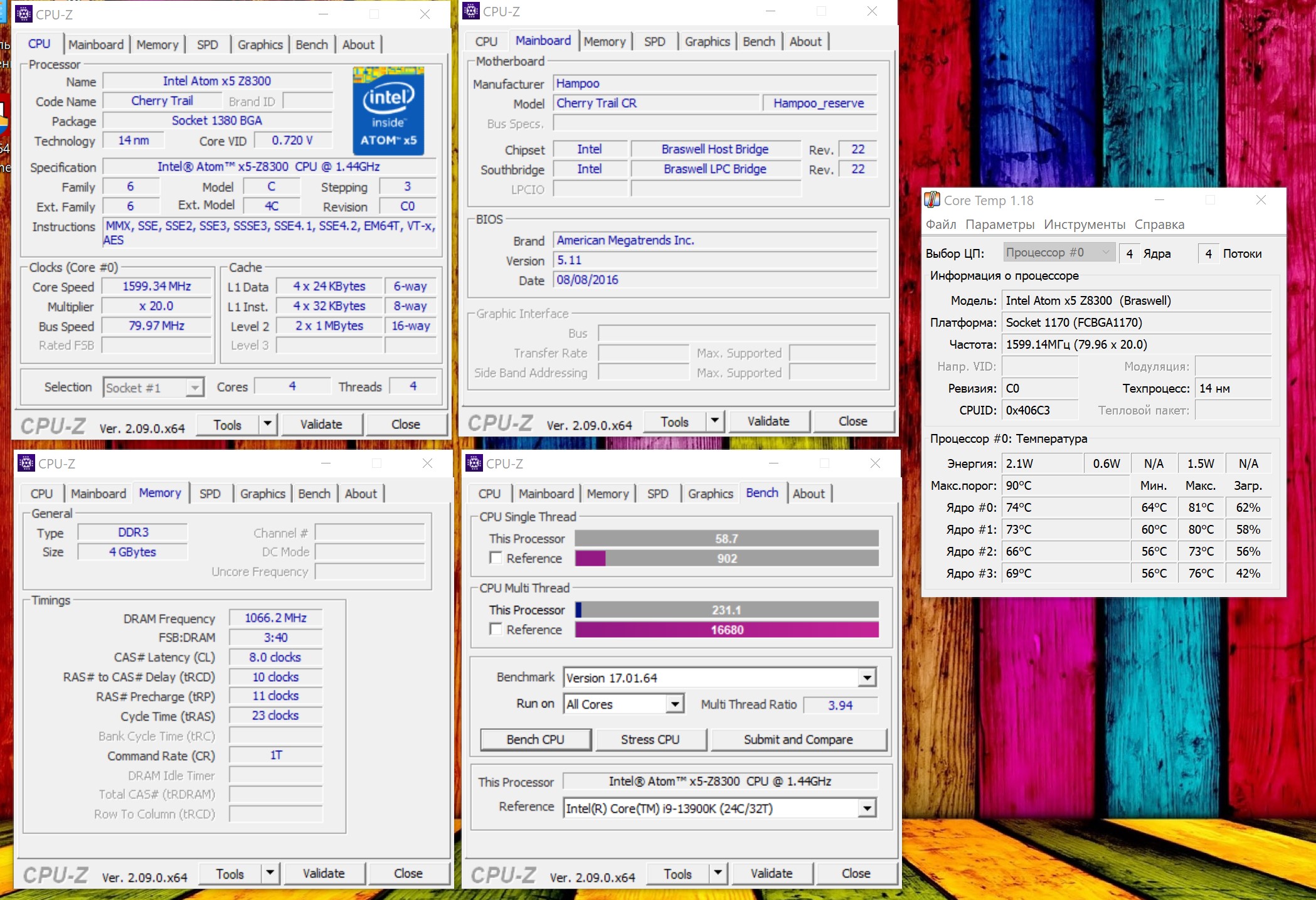Click the Intel Atom x5 logo badge

point(388,111)
